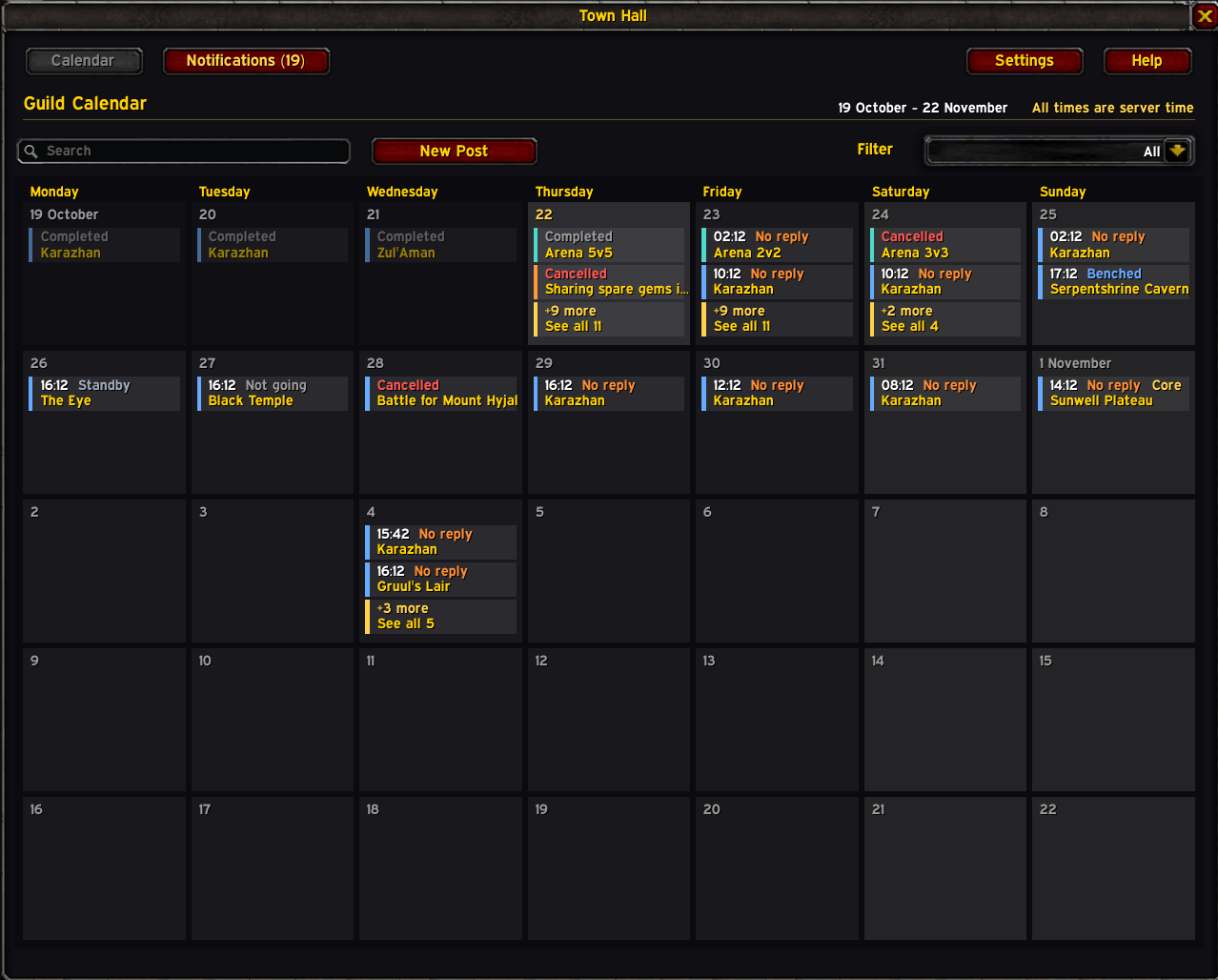Select the day cell numbered 22 November
The height and width of the screenshot is (980, 1218).
(x=1113, y=868)
